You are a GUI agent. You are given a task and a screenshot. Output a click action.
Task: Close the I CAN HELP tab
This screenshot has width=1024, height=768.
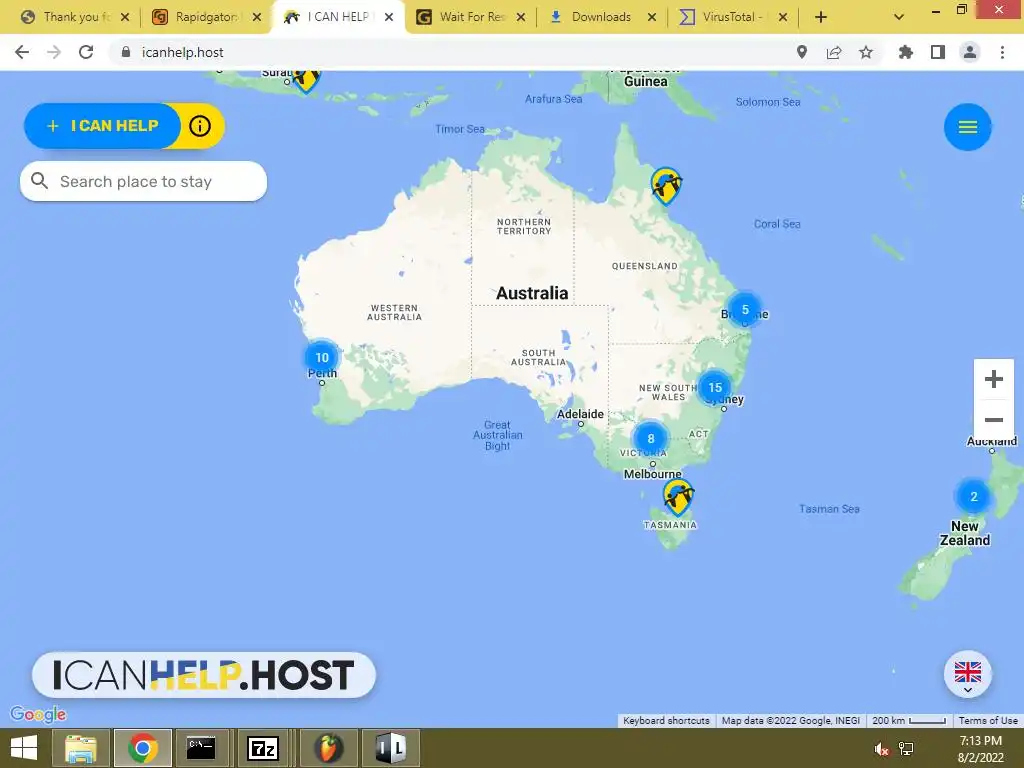[389, 17]
